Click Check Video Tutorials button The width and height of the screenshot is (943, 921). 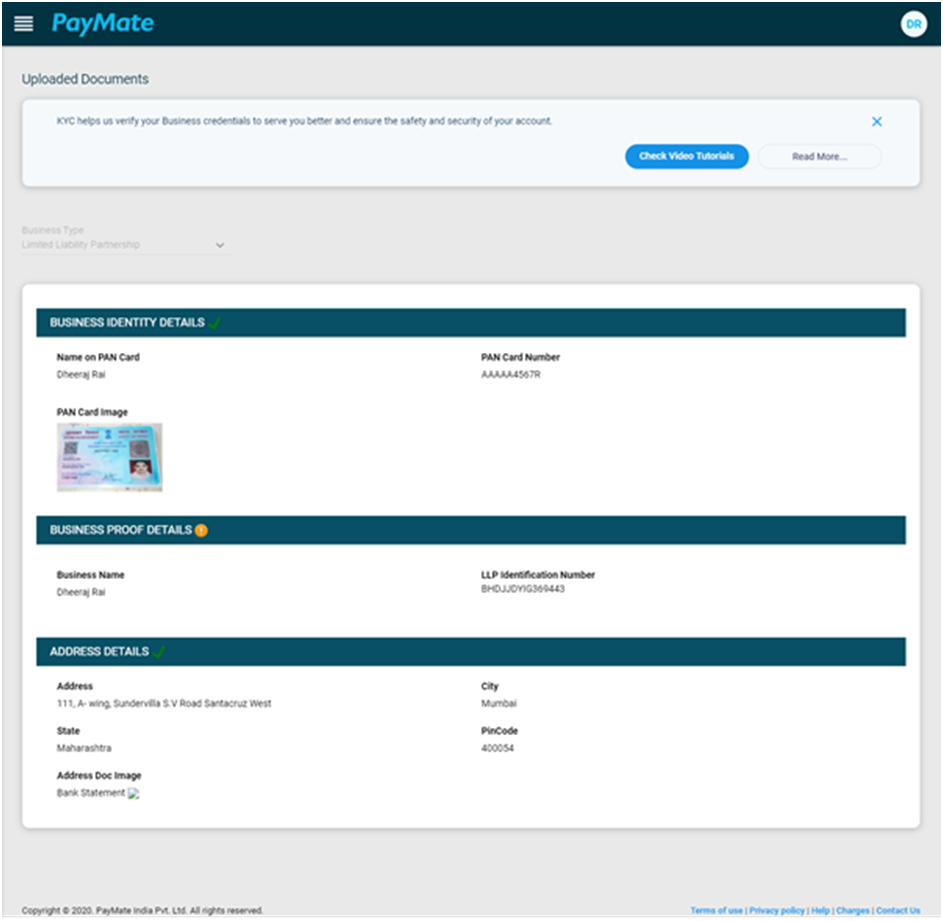[x=686, y=156]
